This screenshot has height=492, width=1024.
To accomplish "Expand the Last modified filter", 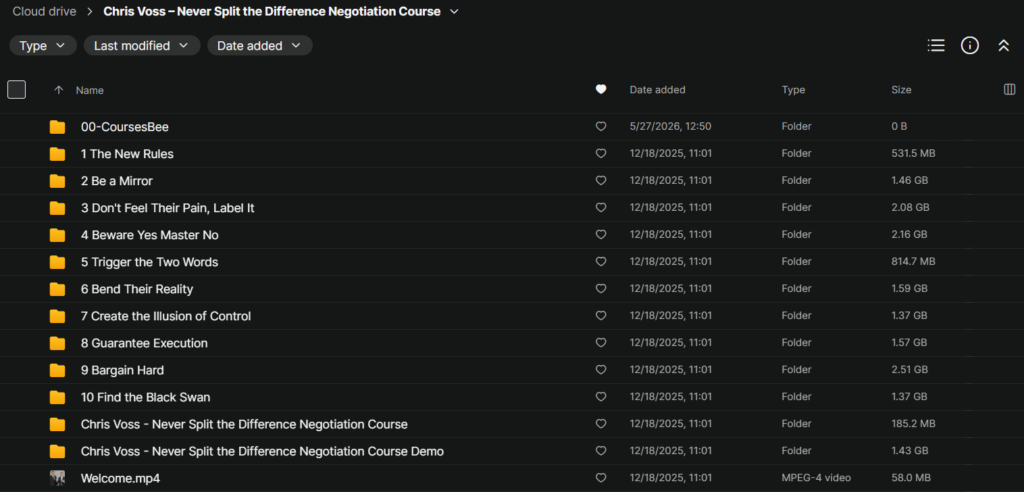I will click(x=142, y=46).
